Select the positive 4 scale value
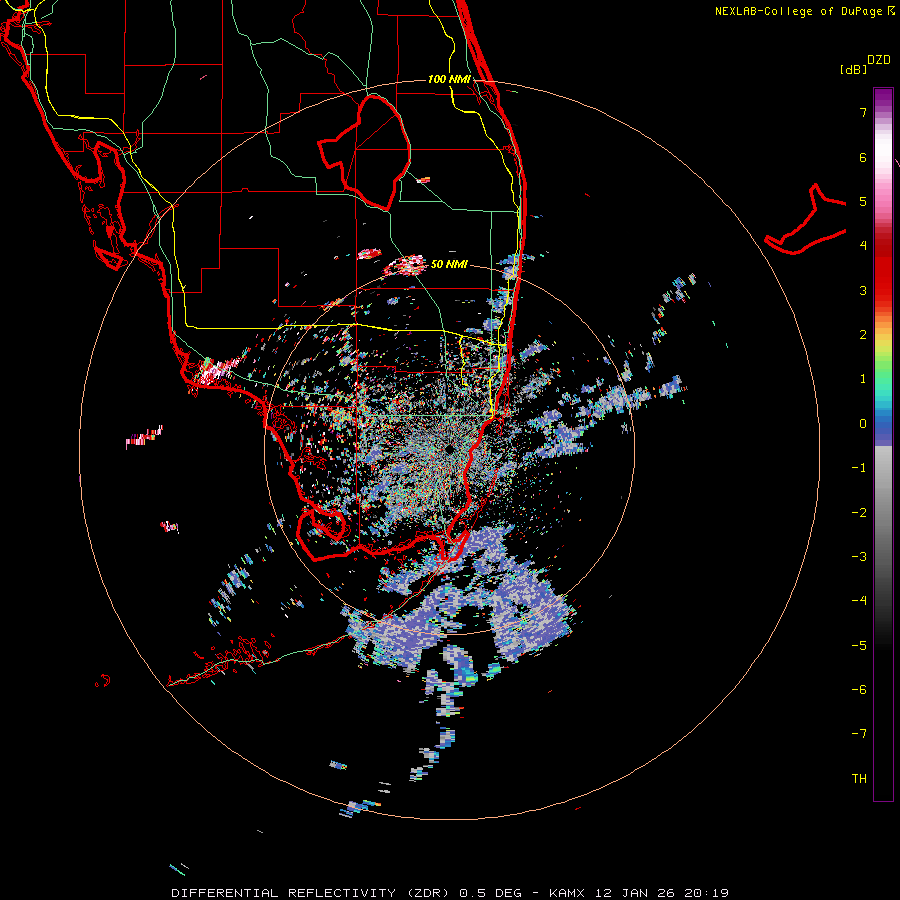The width and height of the screenshot is (900, 900). pos(863,246)
